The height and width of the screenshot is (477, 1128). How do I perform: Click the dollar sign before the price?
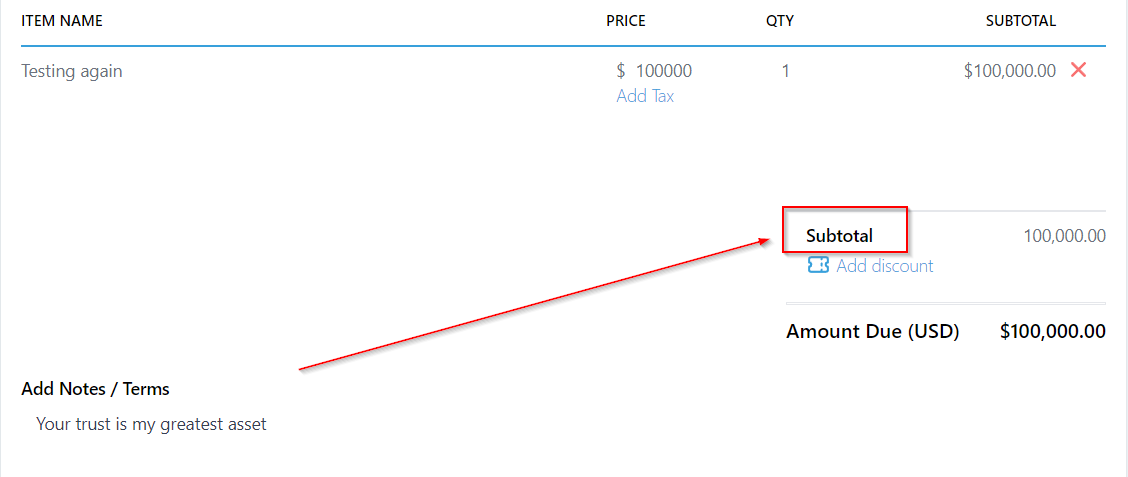[x=621, y=71]
